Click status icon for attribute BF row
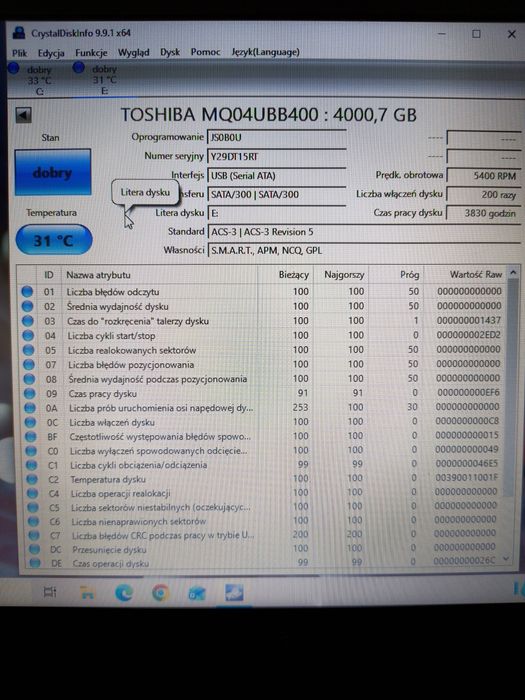The width and height of the screenshot is (525, 700). point(31,436)
